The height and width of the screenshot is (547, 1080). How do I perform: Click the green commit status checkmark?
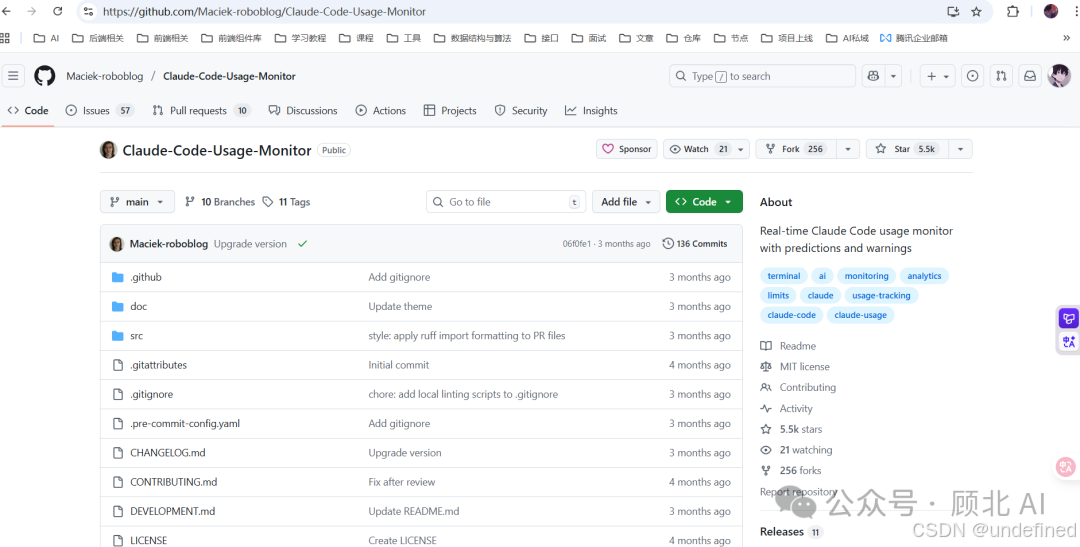coord(302,243)
